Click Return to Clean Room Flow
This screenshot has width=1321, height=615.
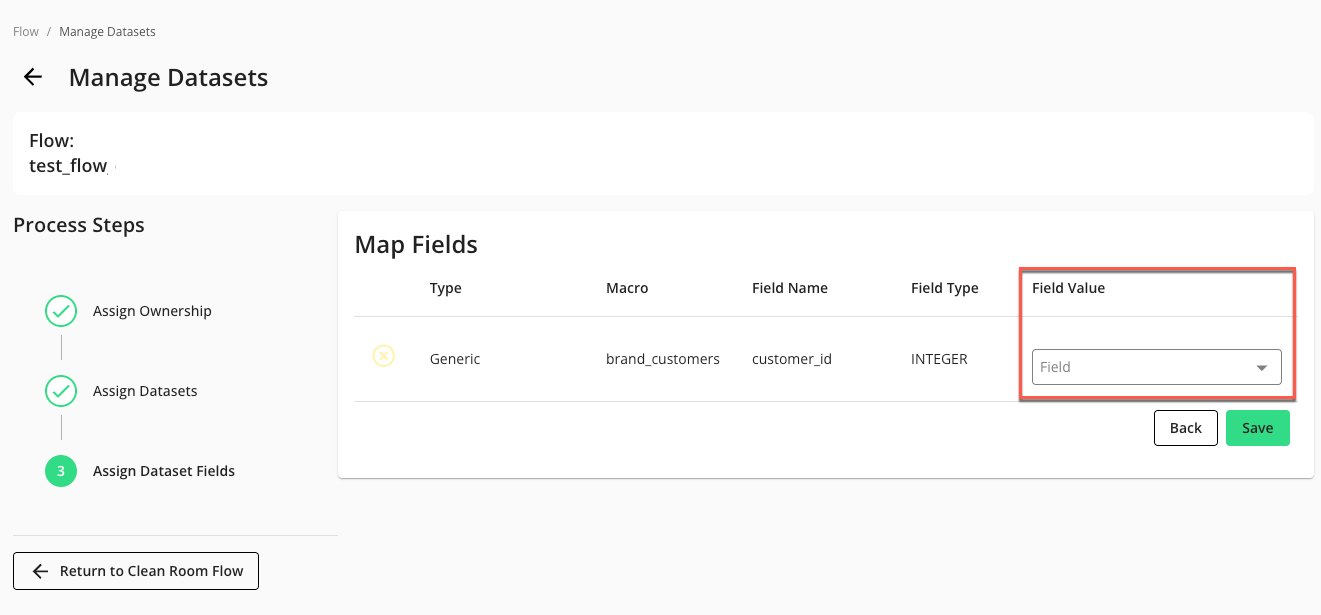click(x=135, y=571)
